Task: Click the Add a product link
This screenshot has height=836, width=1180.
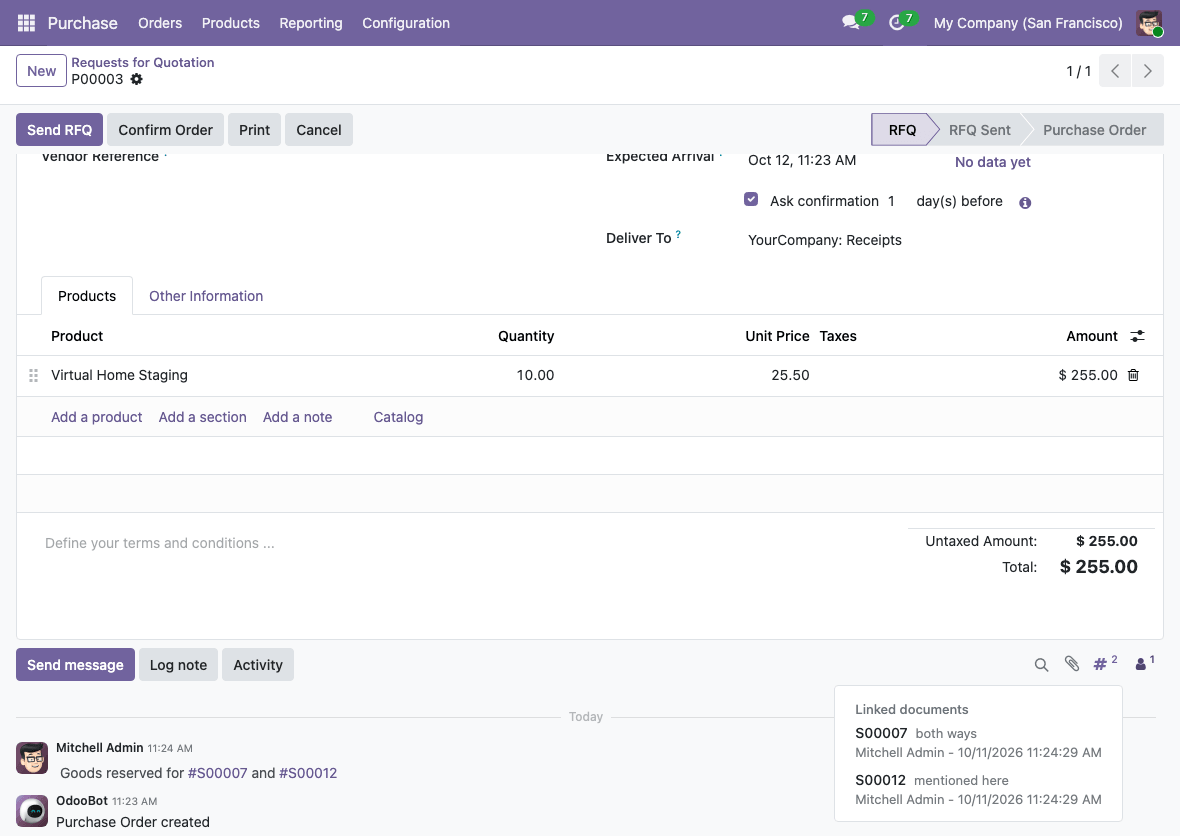Action: tap(96, 417)
